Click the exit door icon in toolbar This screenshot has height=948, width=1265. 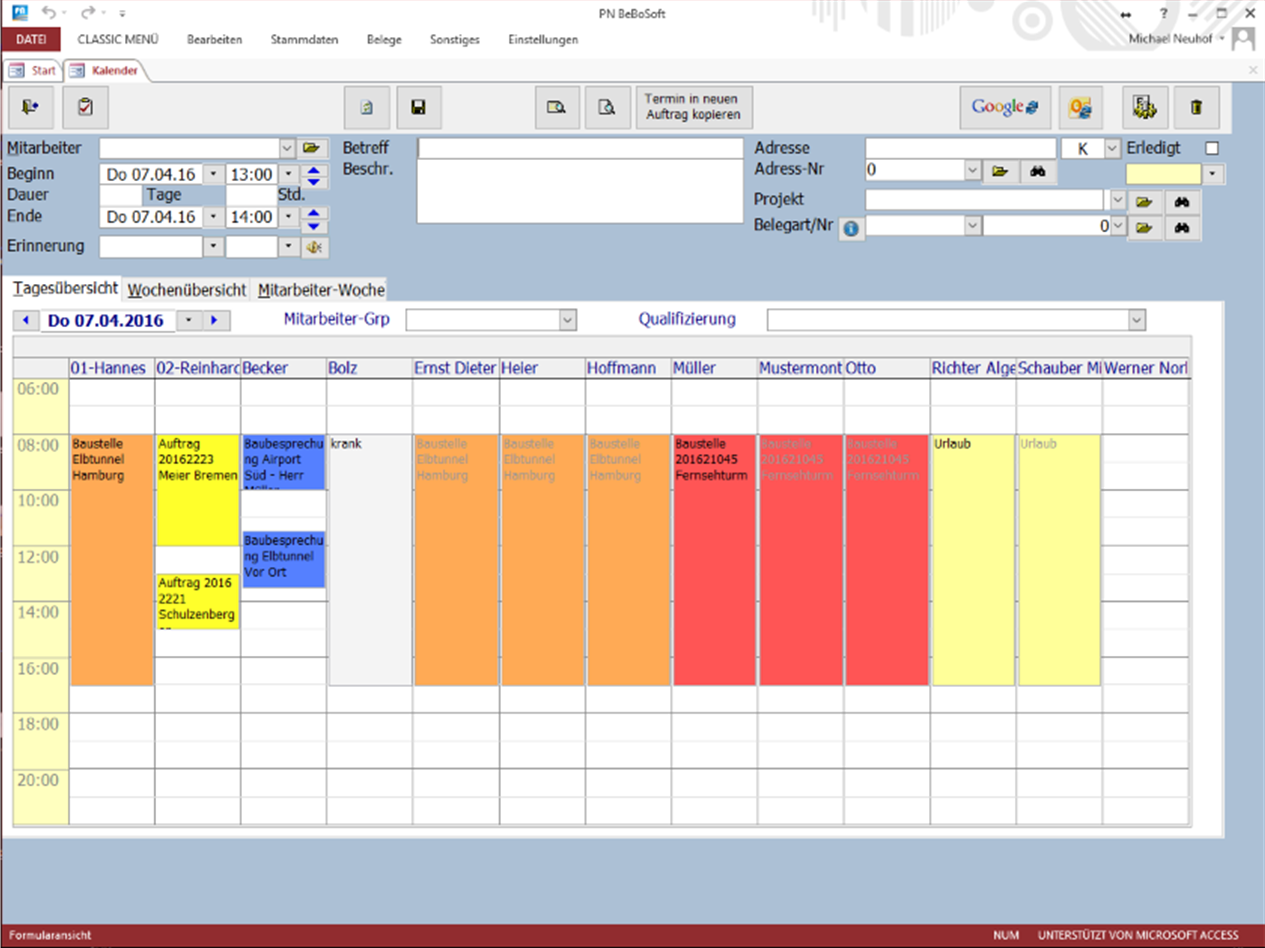pos(30,107)
